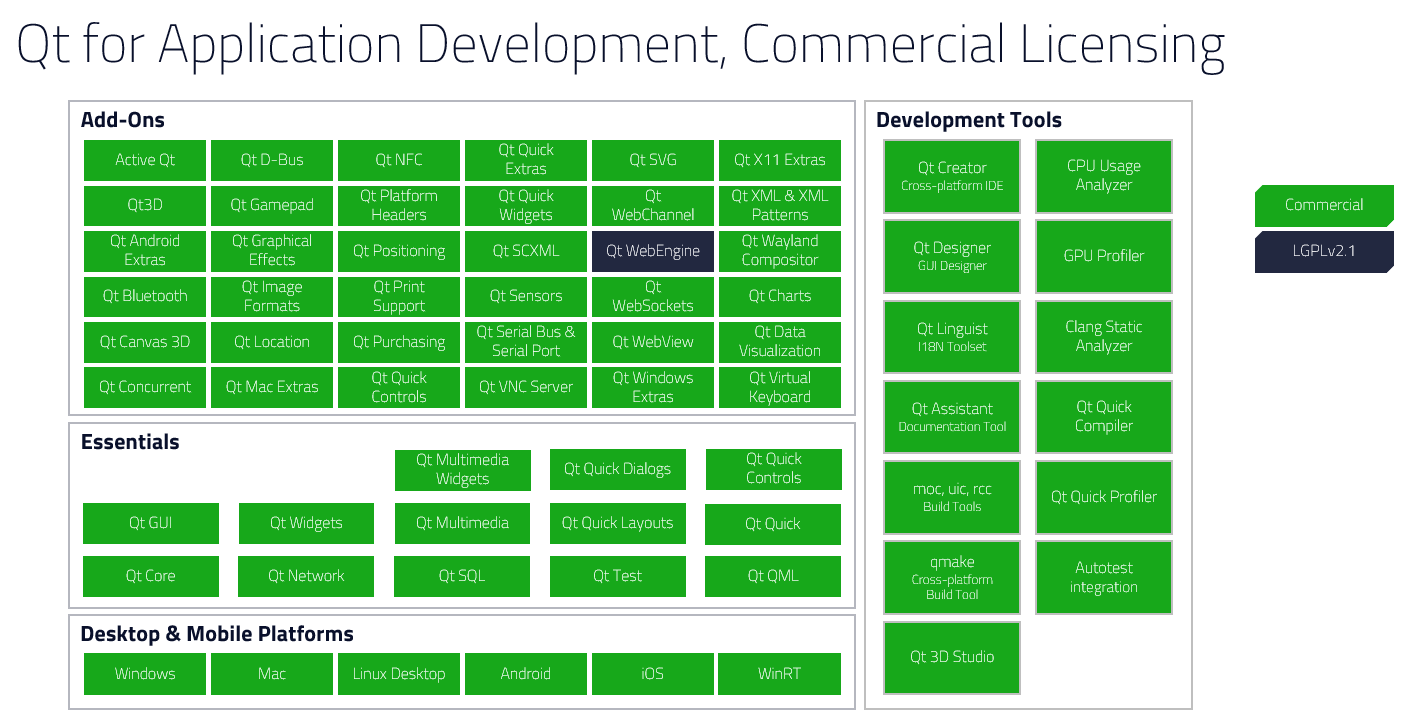Image resolution: width=1410 pixels, height=722 pixels.
Task: Select the Qt Charts add-on tile
Action: tap(779, 296)
